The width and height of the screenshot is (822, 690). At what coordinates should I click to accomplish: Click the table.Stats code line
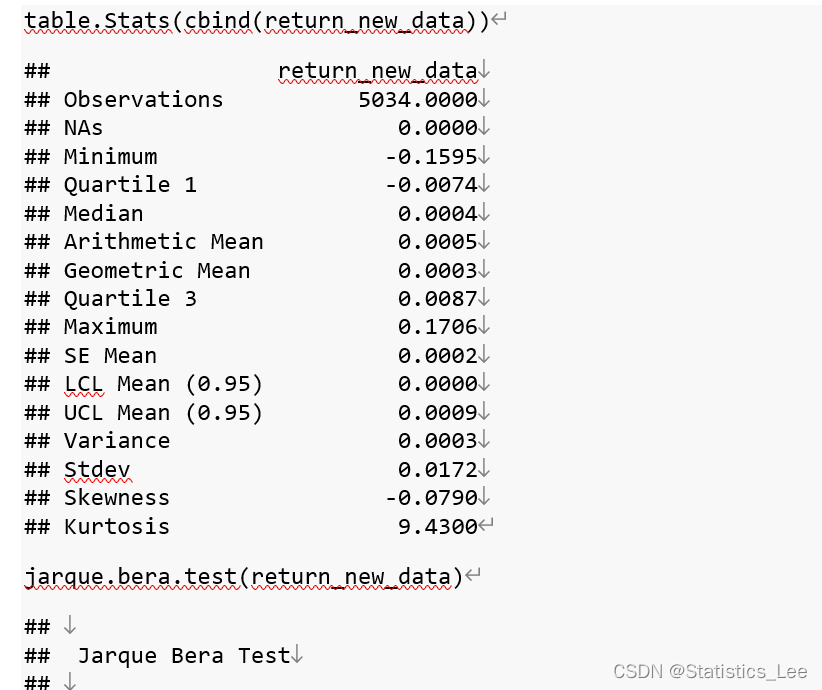point(257,21)
